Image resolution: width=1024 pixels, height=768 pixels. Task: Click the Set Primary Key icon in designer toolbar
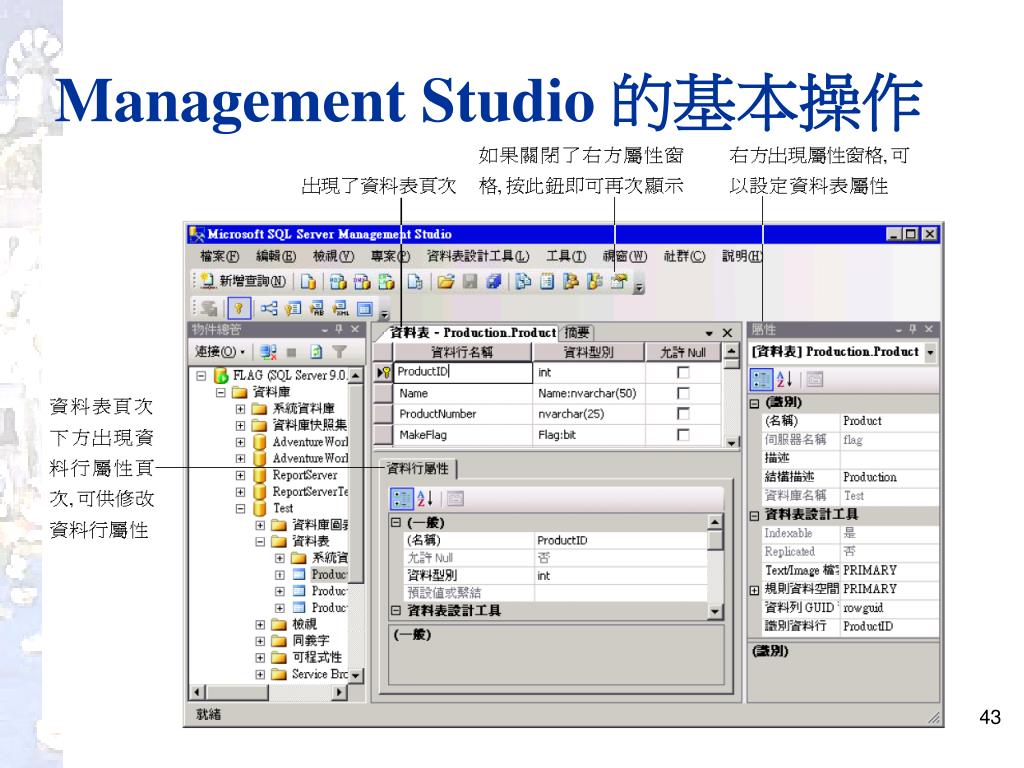238,308
